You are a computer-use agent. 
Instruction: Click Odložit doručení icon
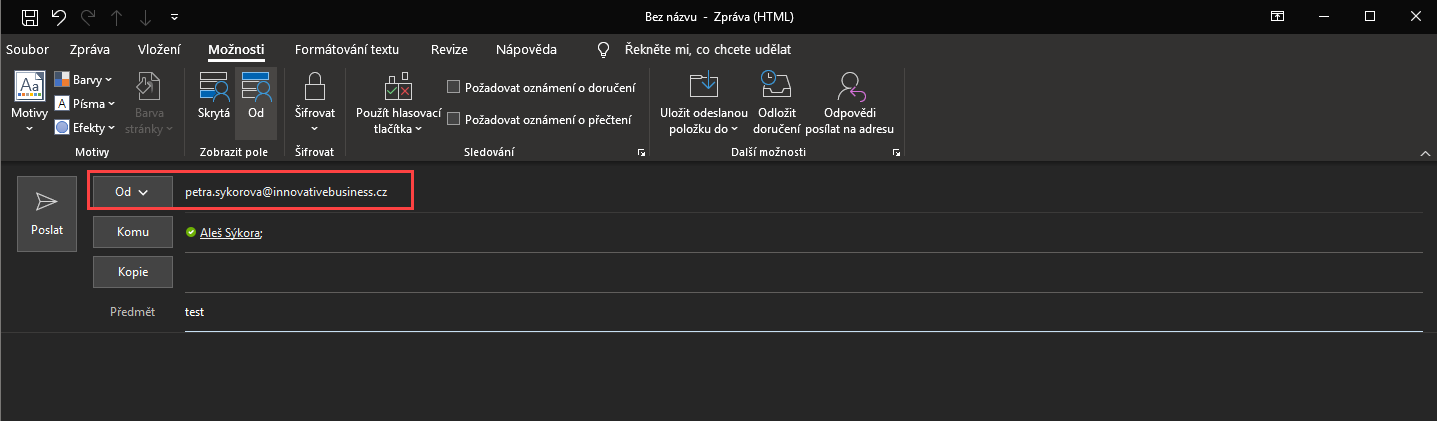point(777,104)
